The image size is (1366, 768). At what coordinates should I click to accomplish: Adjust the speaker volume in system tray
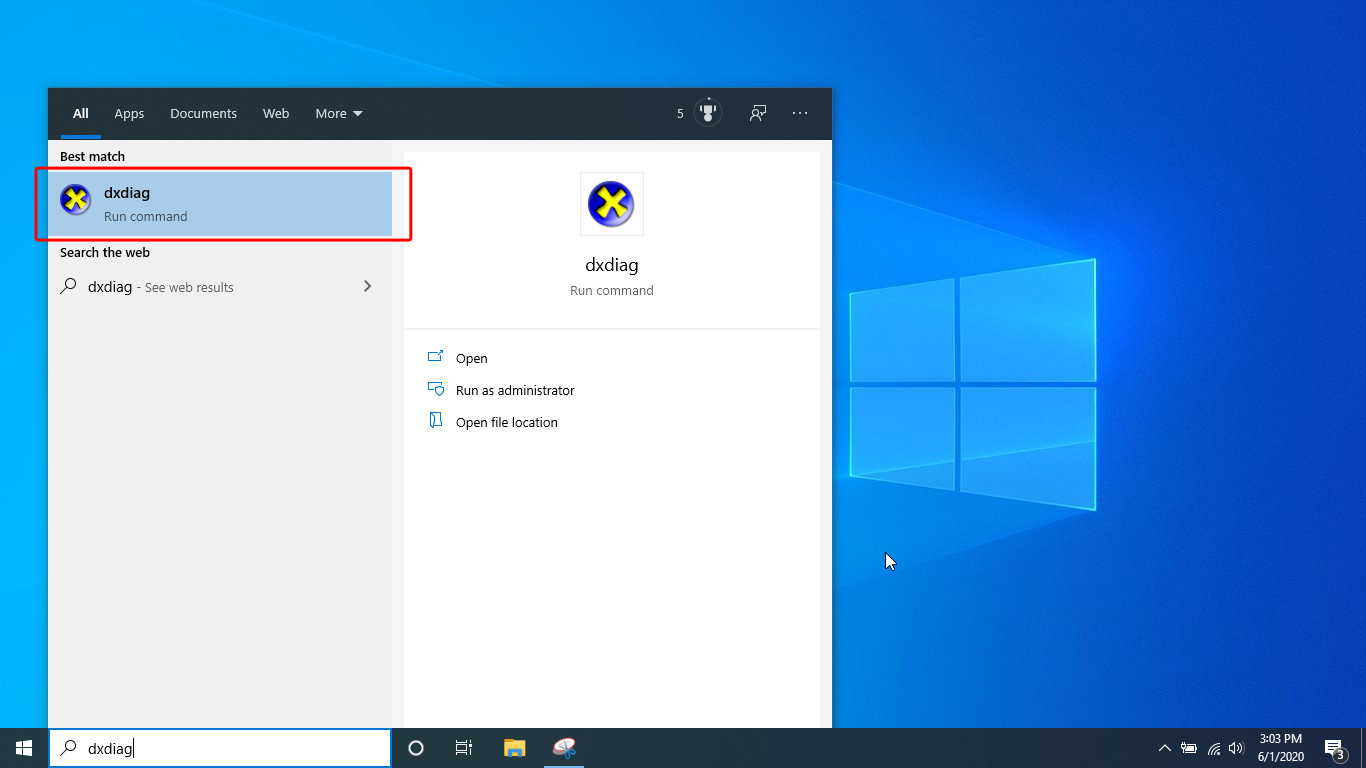pyautogui.click(x=1237, y=747)
